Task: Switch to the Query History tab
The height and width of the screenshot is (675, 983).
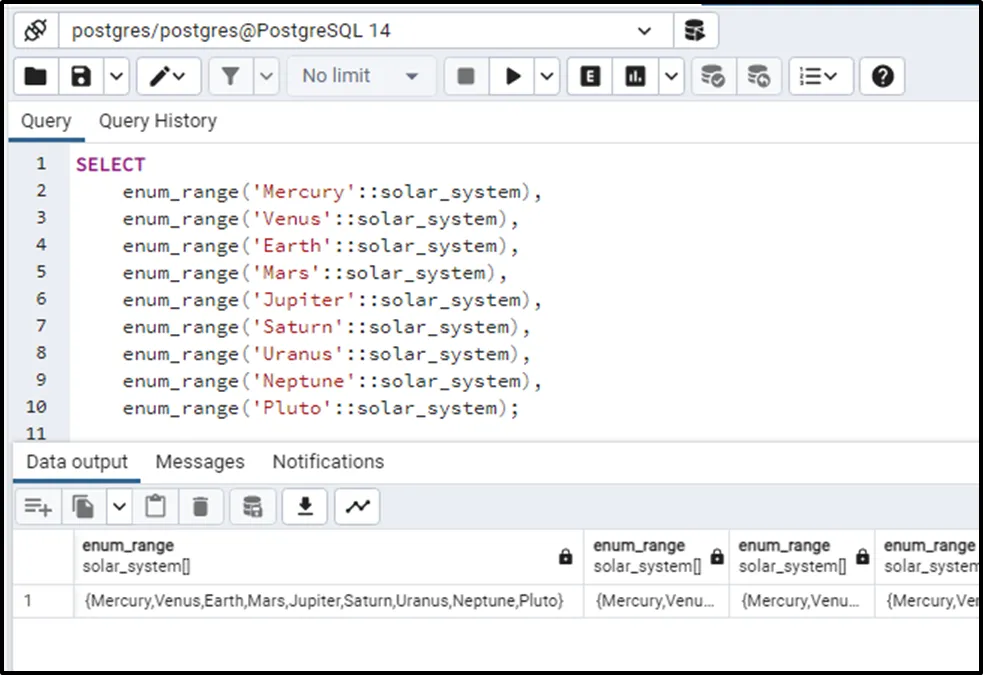Action: click(x=157, y=121)
